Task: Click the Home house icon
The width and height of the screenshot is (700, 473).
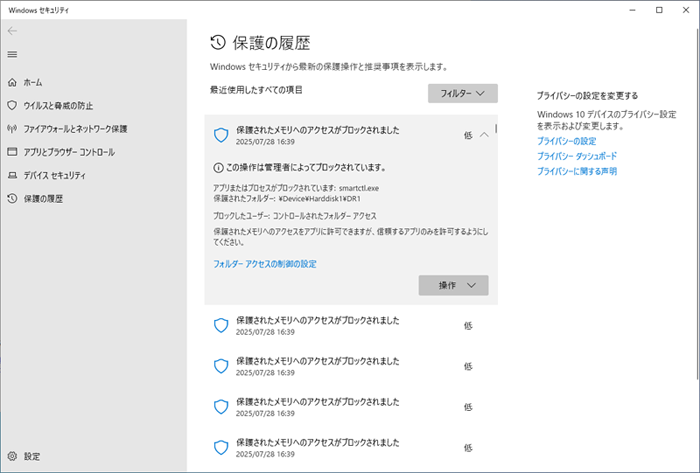Action: click(x=12, y=83)
